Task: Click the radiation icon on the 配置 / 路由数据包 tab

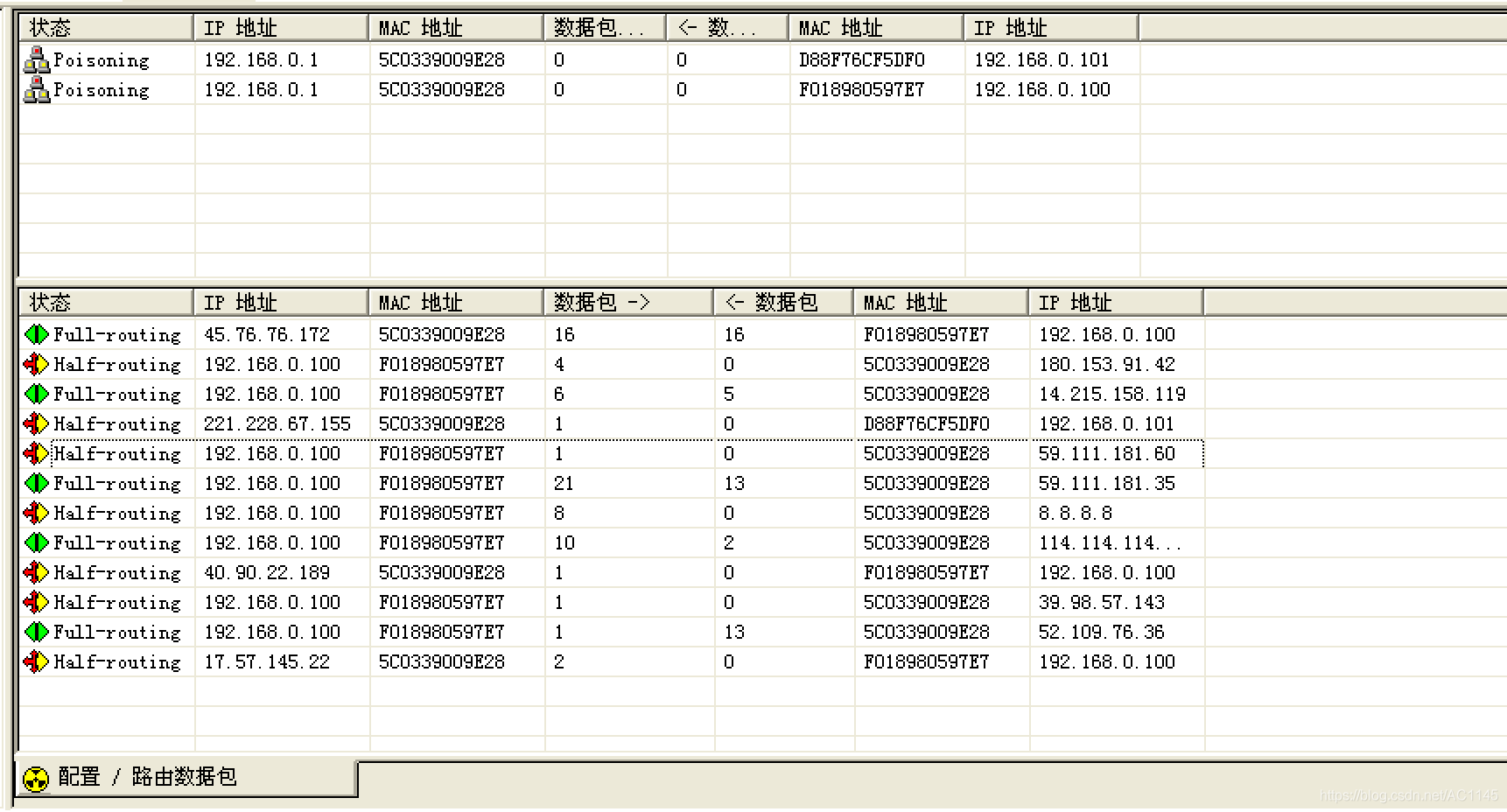Action: [36, 778]
